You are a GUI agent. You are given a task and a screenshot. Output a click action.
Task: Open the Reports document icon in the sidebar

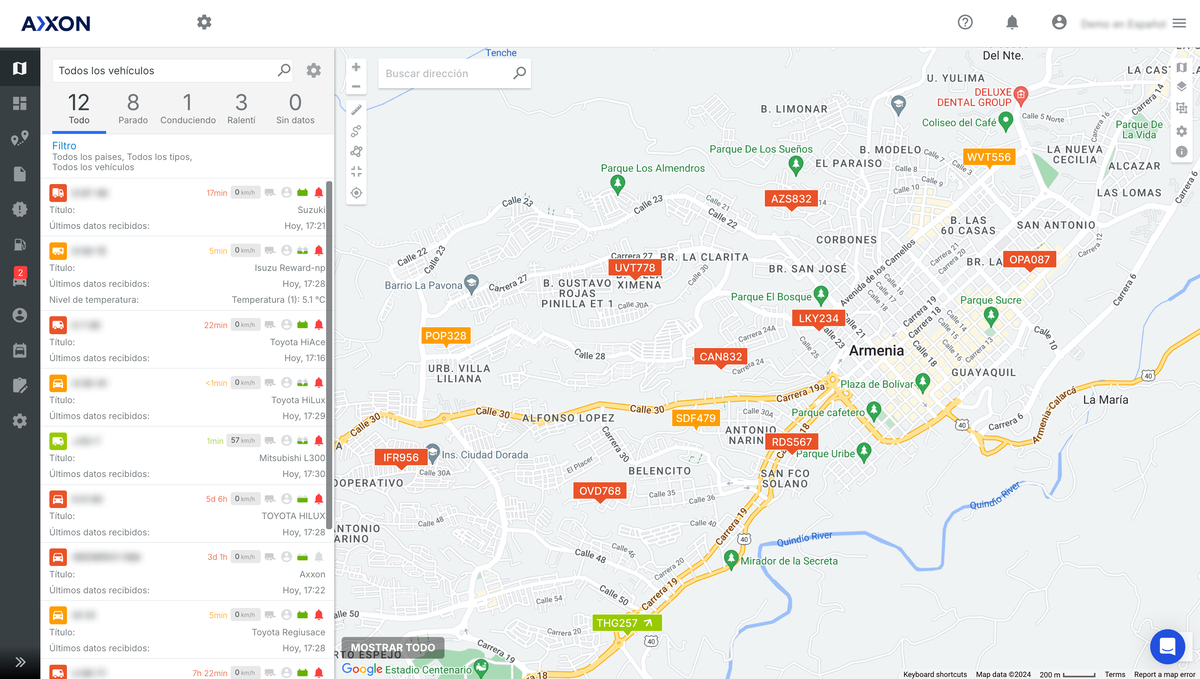20,174
